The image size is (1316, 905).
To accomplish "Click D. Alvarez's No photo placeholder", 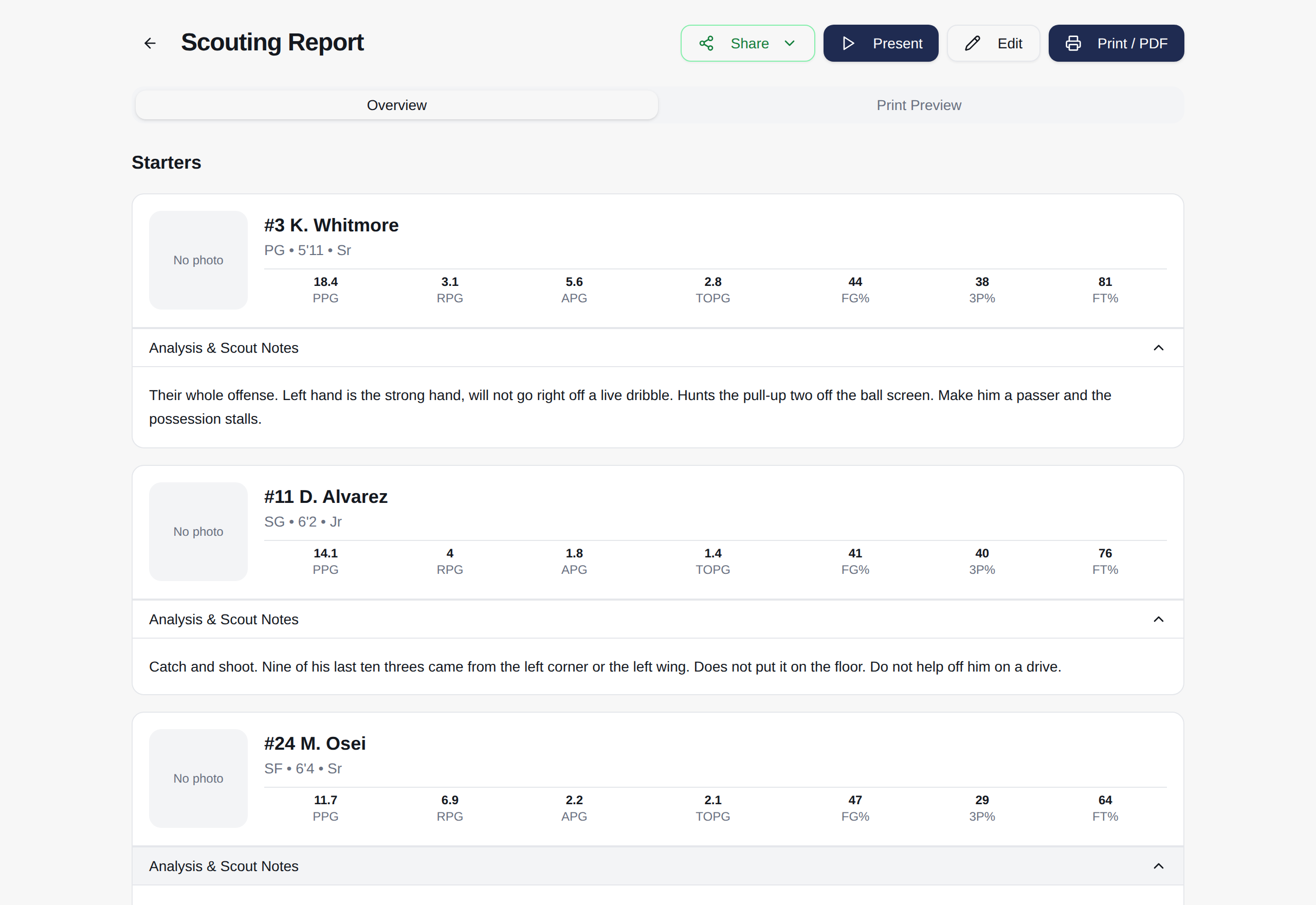I will pyautogui.click(x=198, y=532).
